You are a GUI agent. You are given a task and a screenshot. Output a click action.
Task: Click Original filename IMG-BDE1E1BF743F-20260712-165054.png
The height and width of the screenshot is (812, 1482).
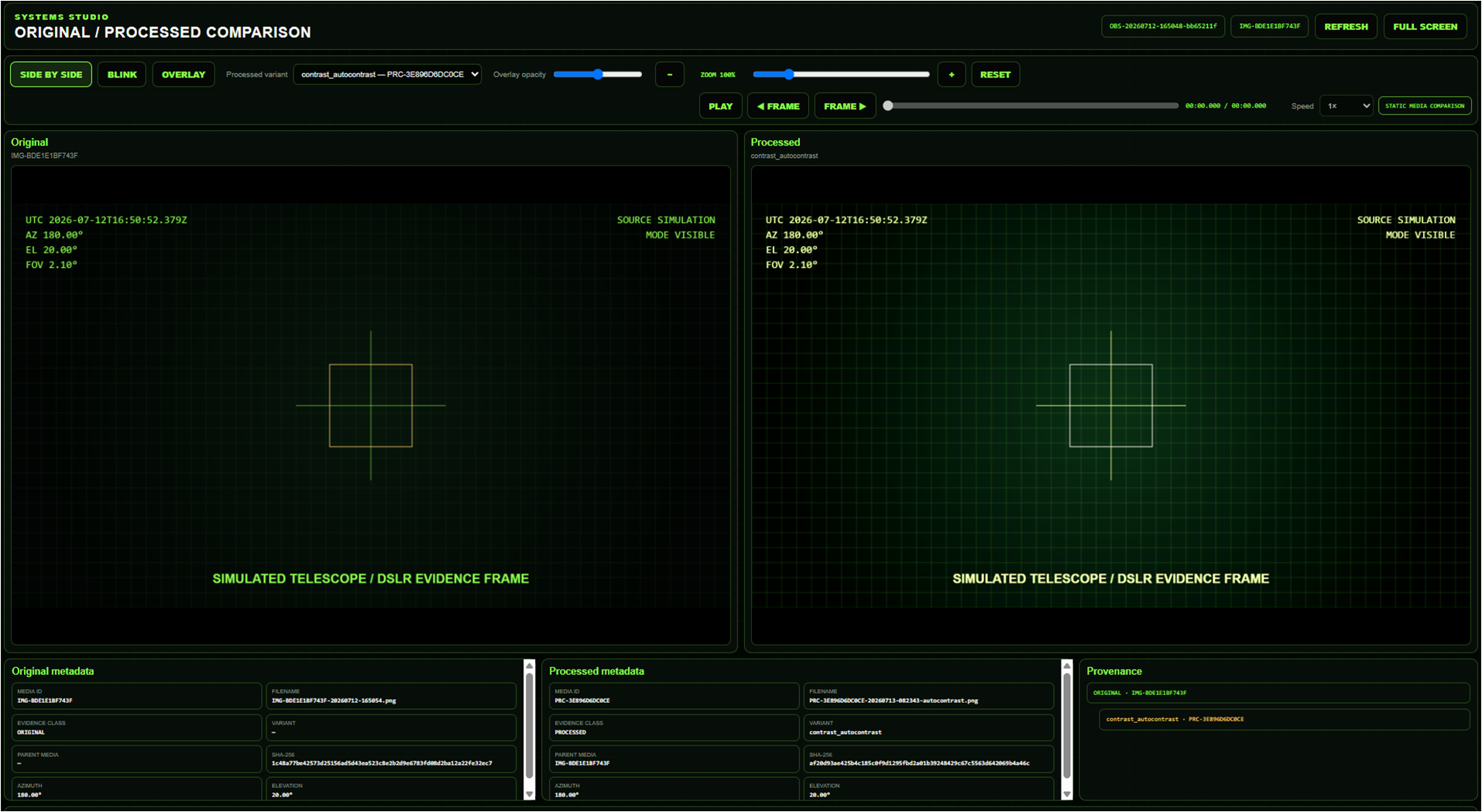334,701
